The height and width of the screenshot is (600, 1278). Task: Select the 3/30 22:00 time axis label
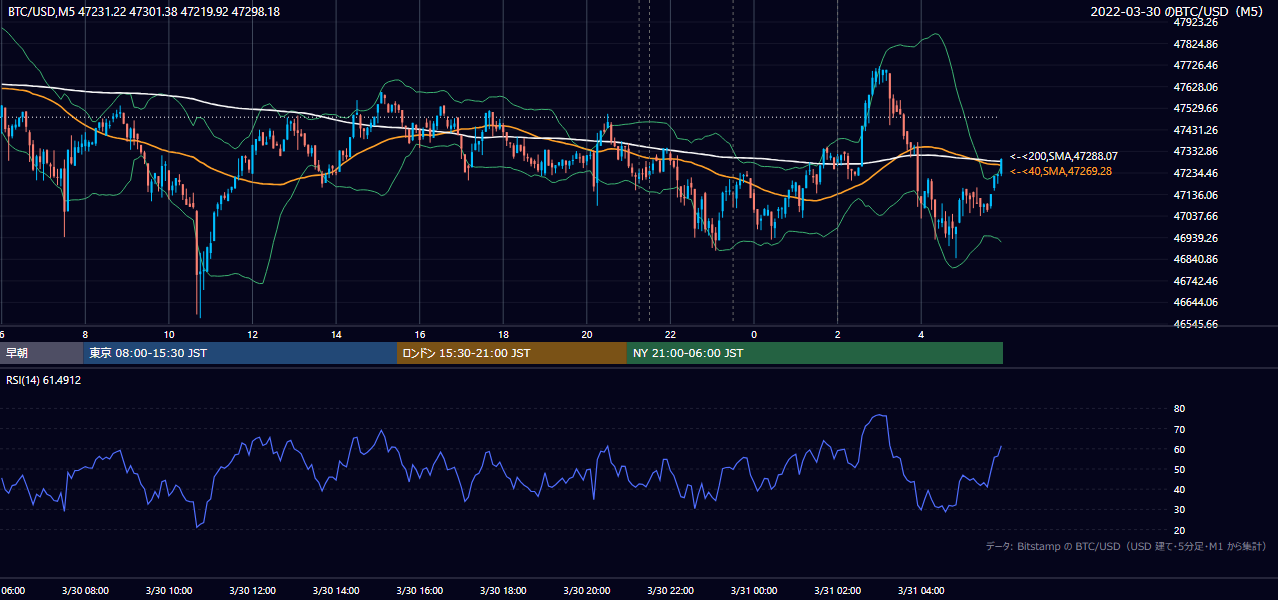671,590
